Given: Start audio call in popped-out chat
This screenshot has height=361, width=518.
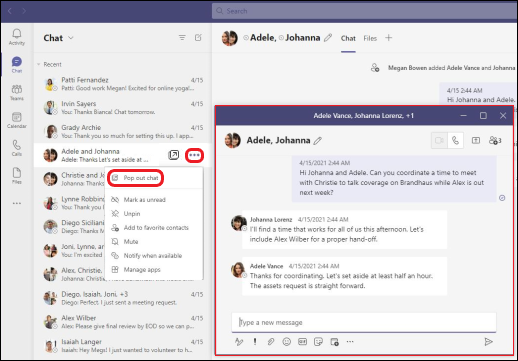Looking at the screenshot, I should (x=455, y=140).
